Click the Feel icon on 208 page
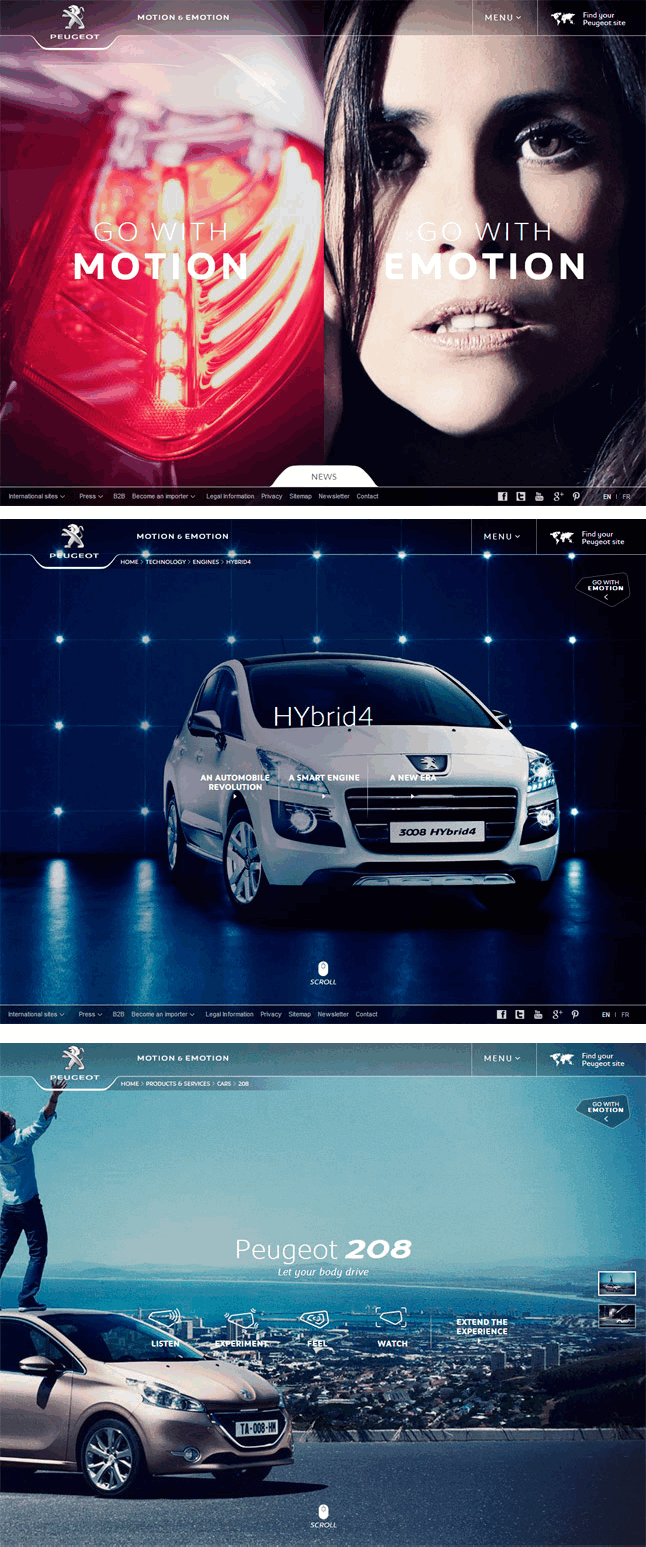Viewport: 646px width, 1547px height. [316, 1317]
